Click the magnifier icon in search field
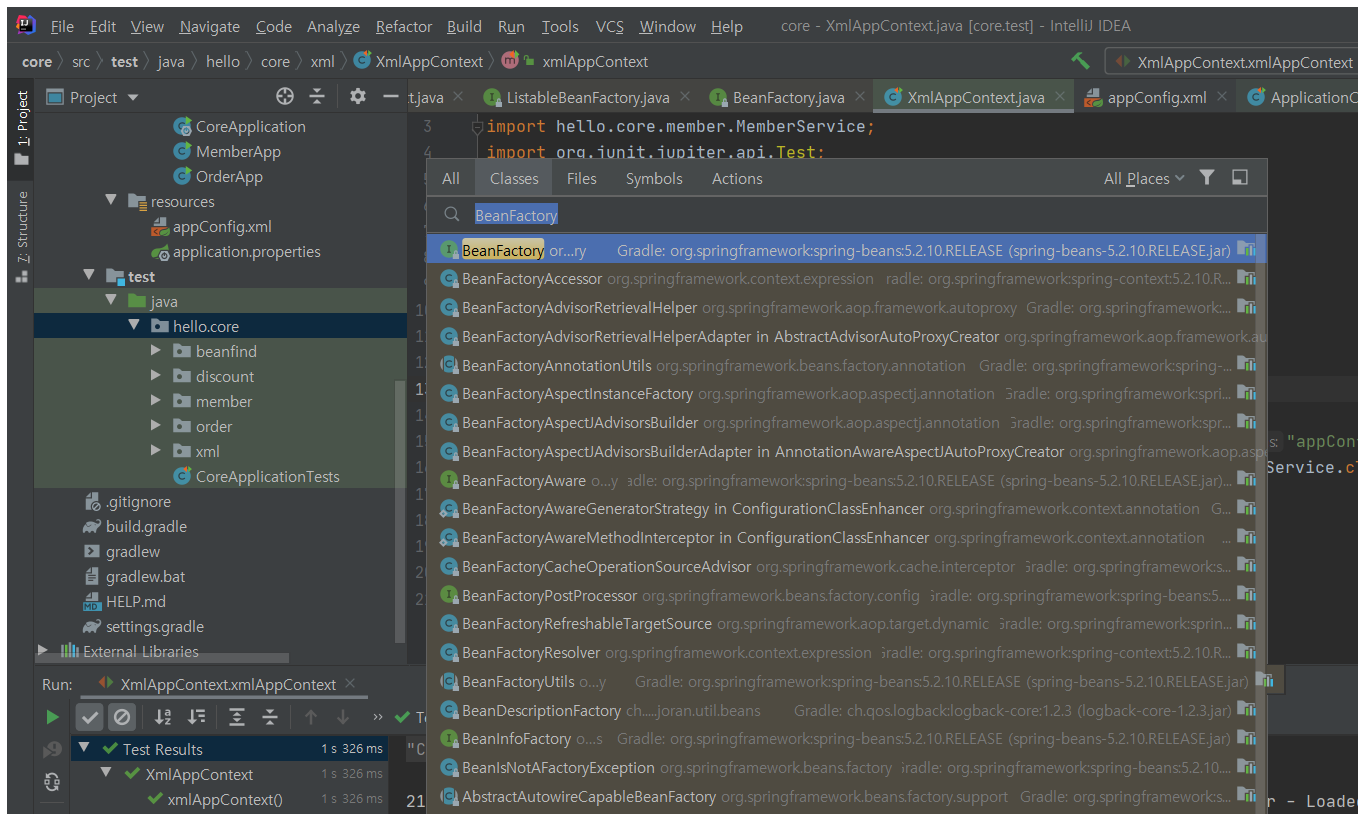1358x814 pixels. (x=452, y=215)
